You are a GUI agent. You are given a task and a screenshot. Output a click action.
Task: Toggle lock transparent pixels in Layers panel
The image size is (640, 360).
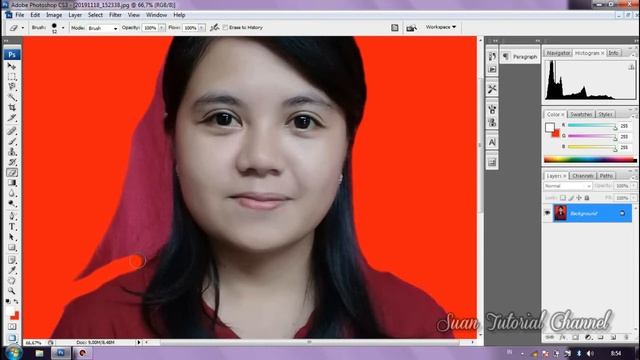(563, 198)
